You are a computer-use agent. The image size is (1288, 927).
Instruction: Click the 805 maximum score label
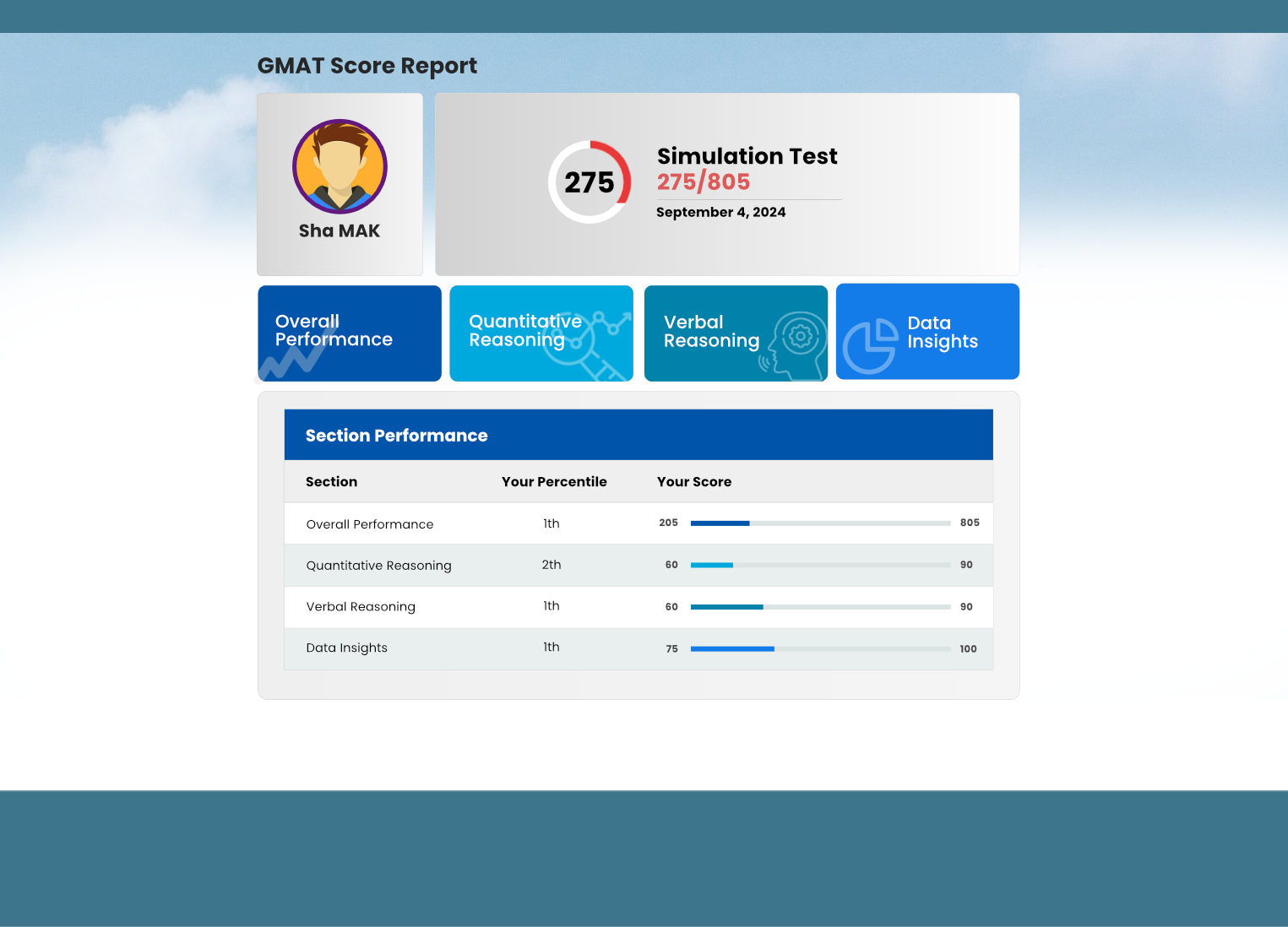coord(970,523)
